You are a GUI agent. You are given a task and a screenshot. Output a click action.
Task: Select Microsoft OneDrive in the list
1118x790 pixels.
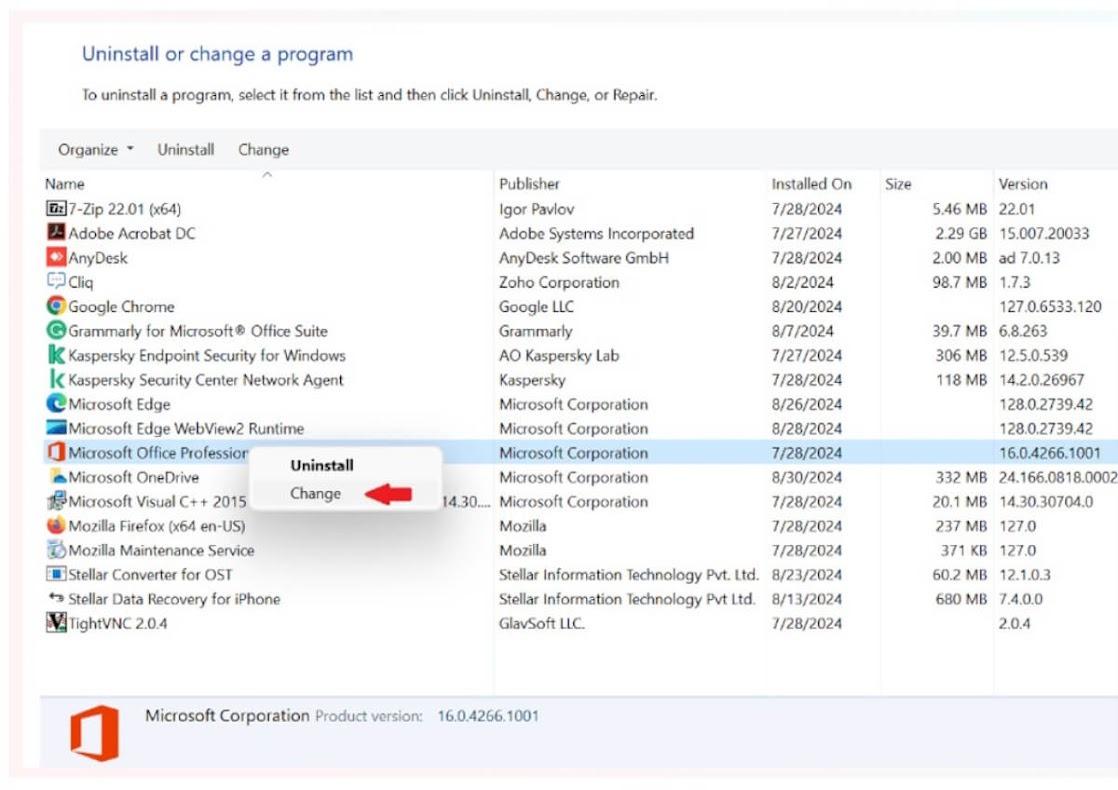tap(133, 477)
